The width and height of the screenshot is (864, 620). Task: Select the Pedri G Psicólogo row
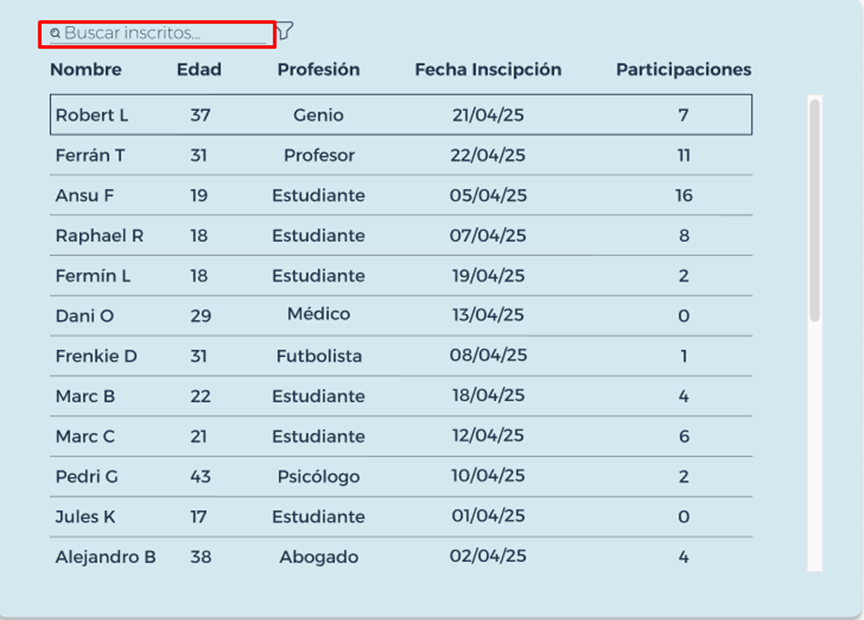[x=401, y=477]
